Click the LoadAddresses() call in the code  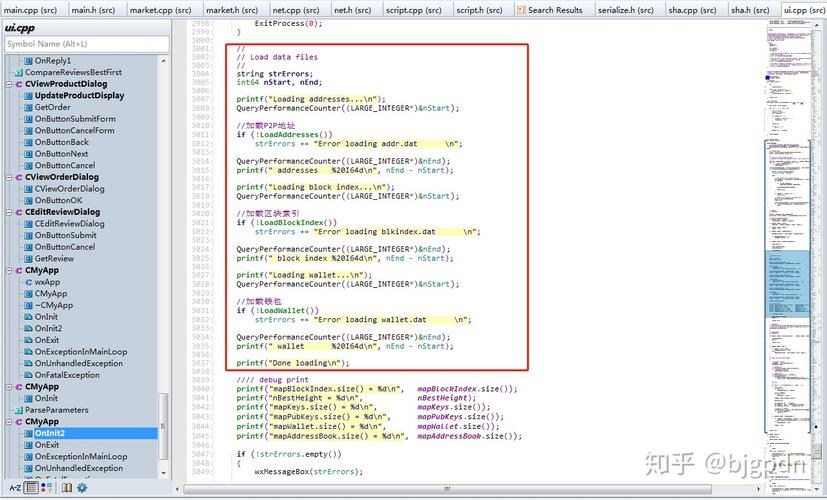click(x=296, y=134)
